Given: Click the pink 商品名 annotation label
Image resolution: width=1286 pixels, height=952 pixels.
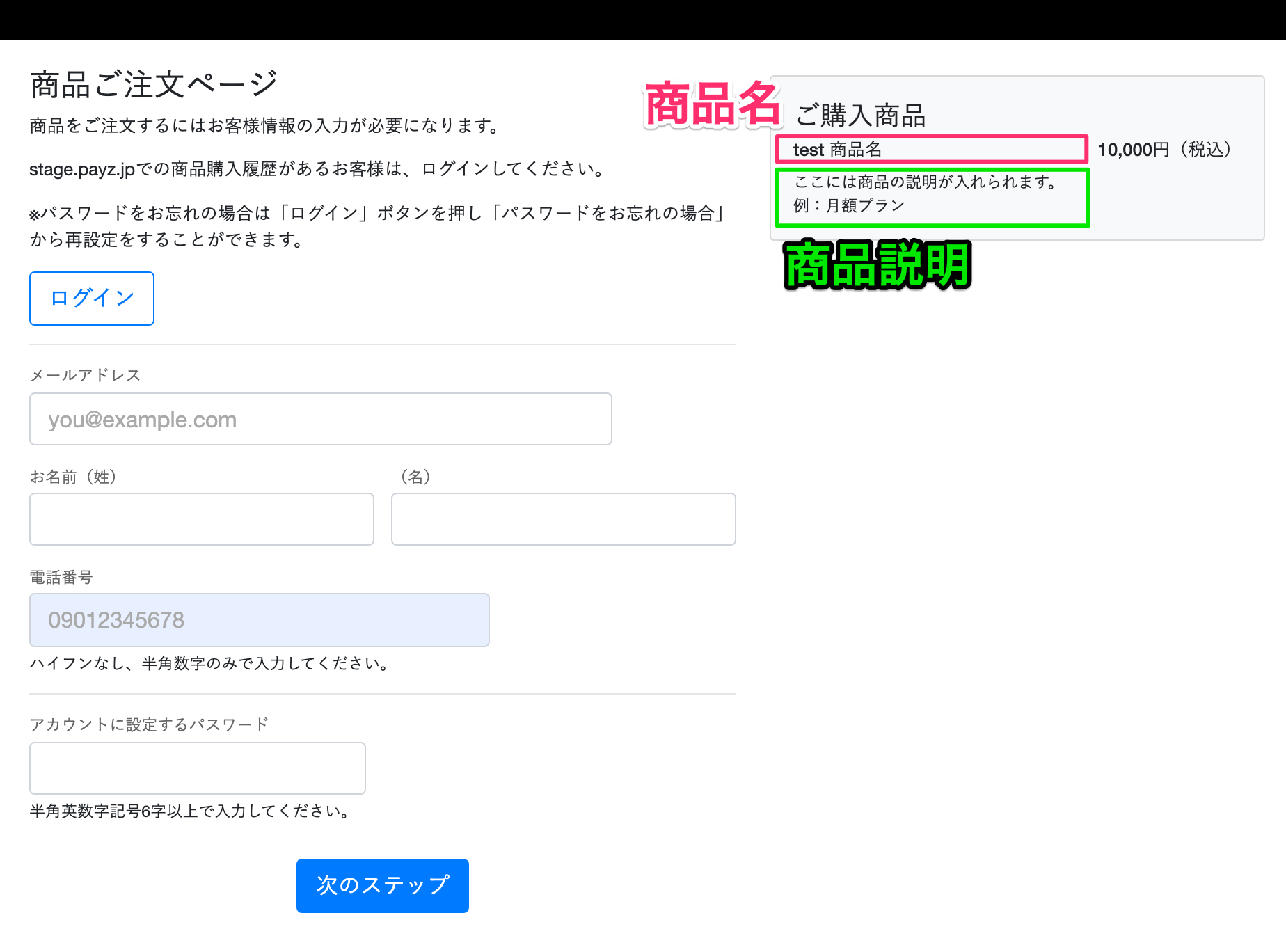Looking at the screenshot, I should click(x=713, y=104).
